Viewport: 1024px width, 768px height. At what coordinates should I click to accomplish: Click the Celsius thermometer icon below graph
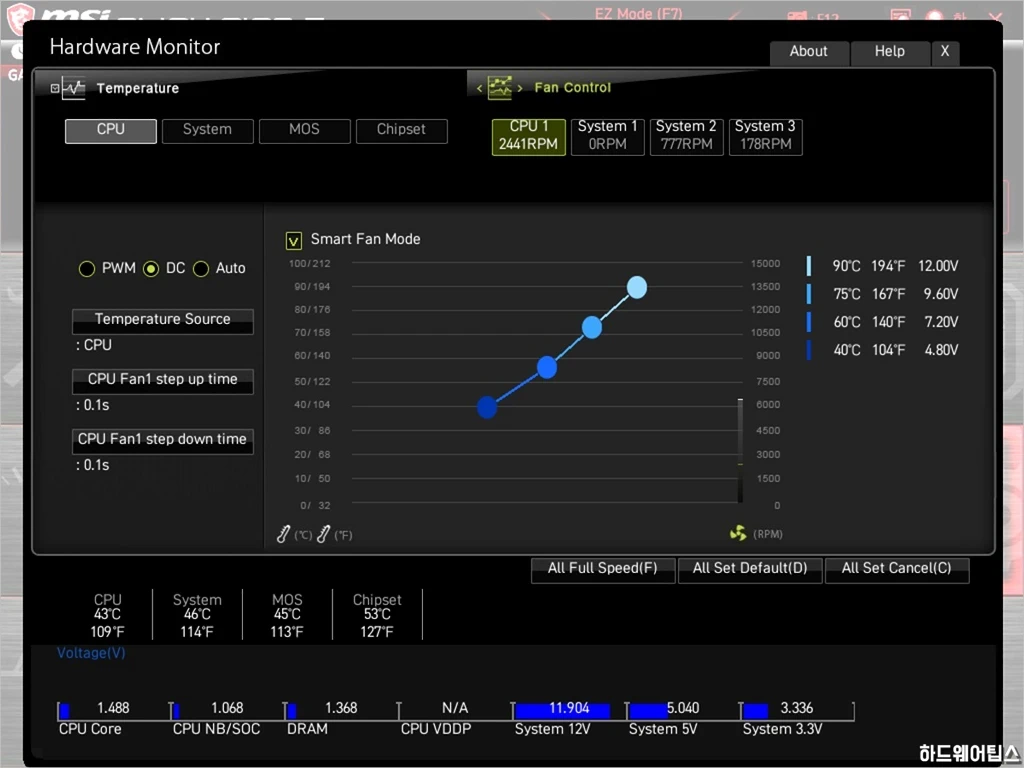coord(284,535)
